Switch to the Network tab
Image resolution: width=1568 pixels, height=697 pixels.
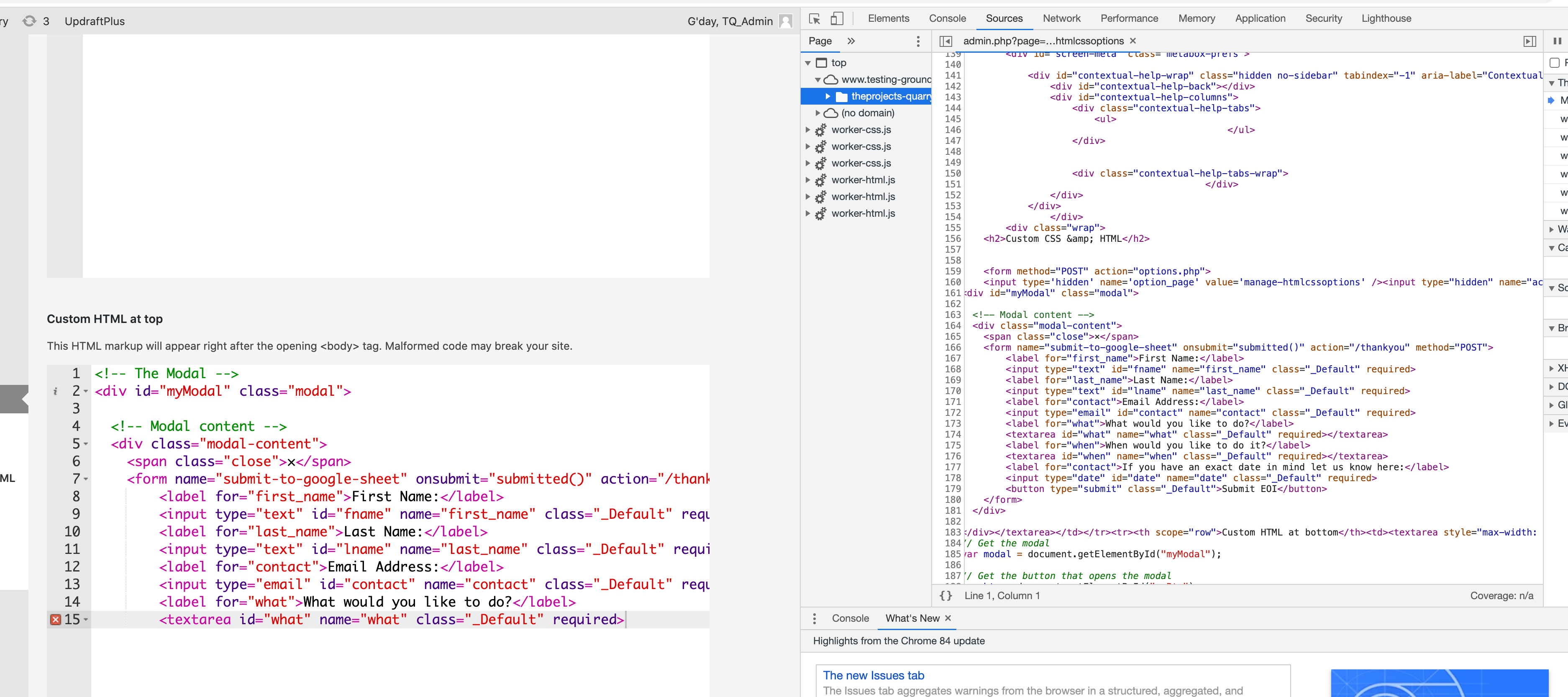coord(1061,18)
